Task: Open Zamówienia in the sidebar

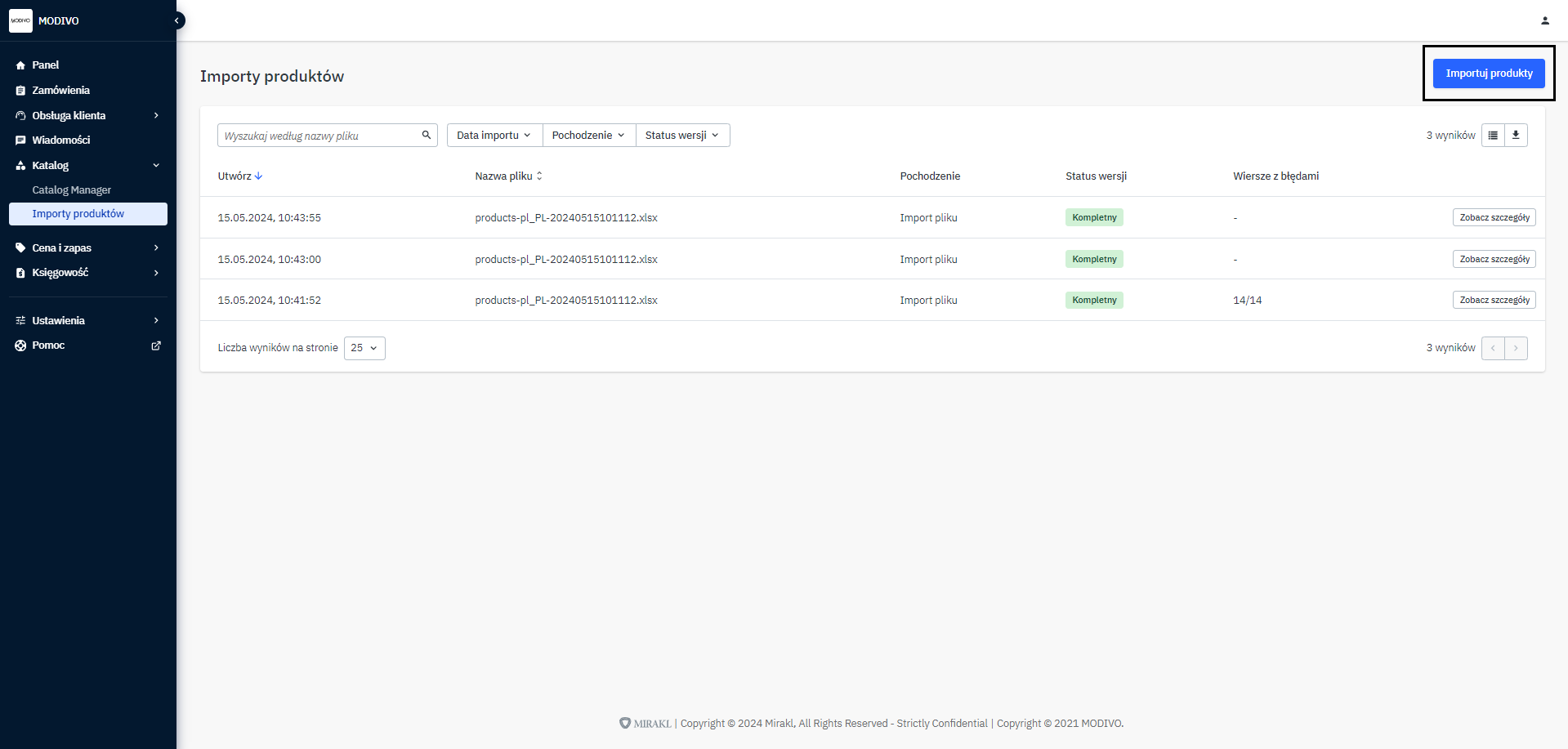Action: [x=61, y=90]
